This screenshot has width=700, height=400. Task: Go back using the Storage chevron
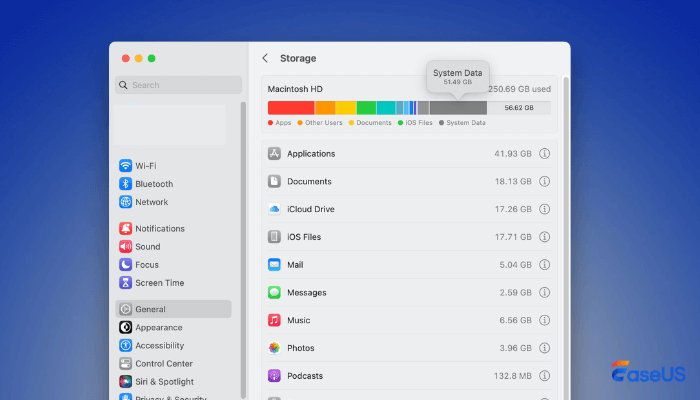(265, 58)
